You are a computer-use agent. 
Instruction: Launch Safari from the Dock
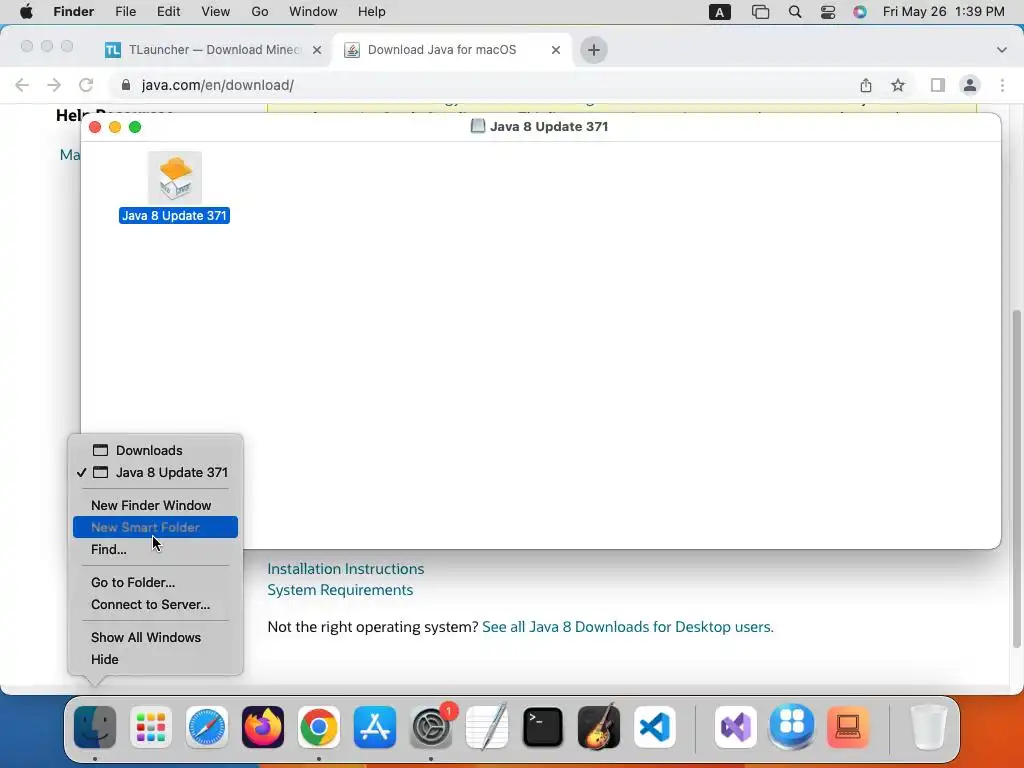[x=207, y=727]
